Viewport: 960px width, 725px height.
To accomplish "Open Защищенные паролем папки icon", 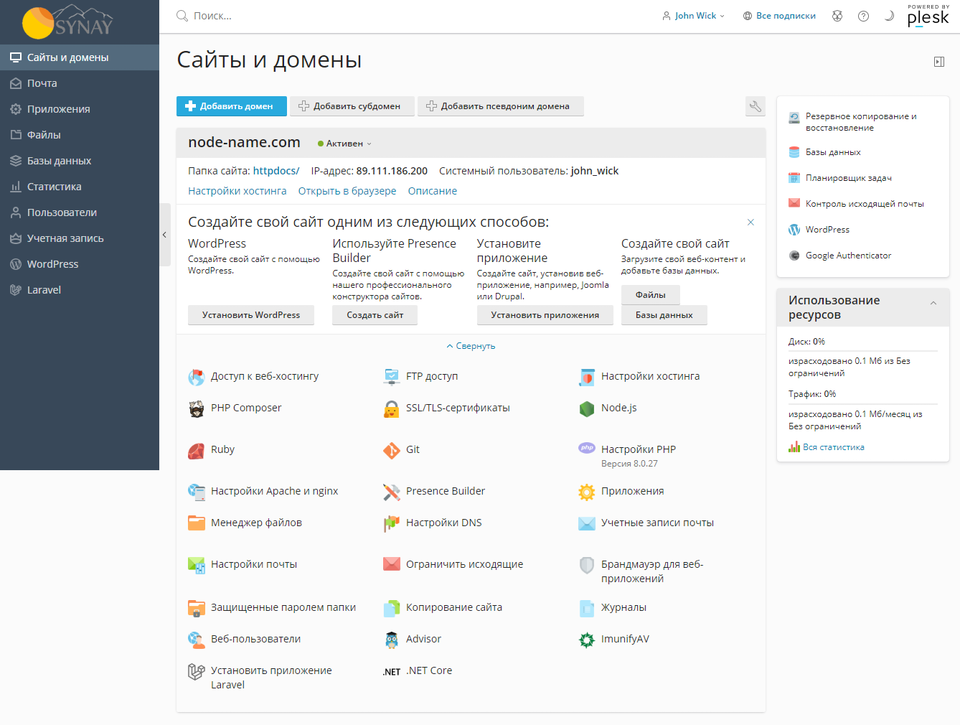I will tap(196, 608).
